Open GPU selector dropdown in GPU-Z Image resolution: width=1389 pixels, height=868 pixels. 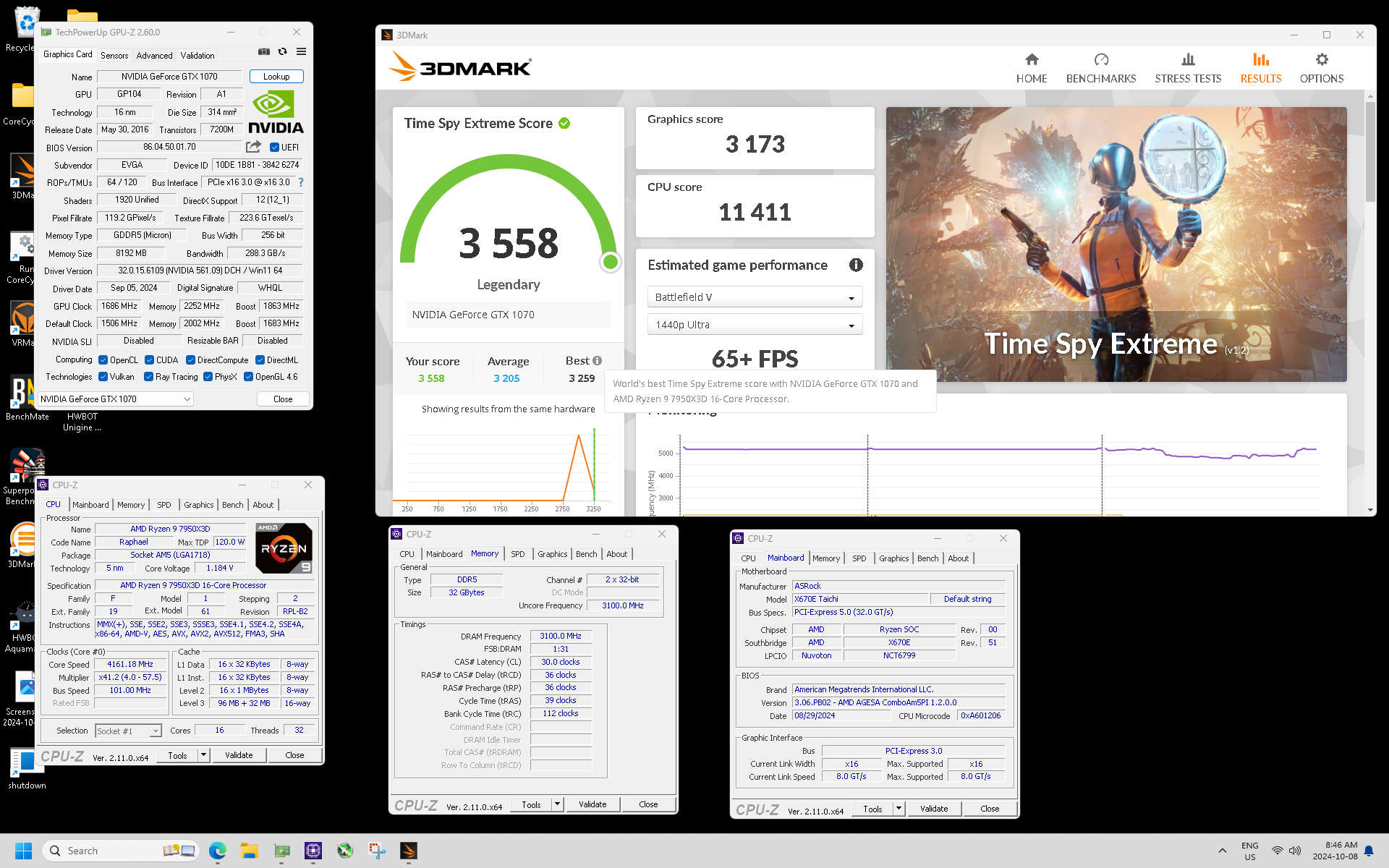point(116,399)
